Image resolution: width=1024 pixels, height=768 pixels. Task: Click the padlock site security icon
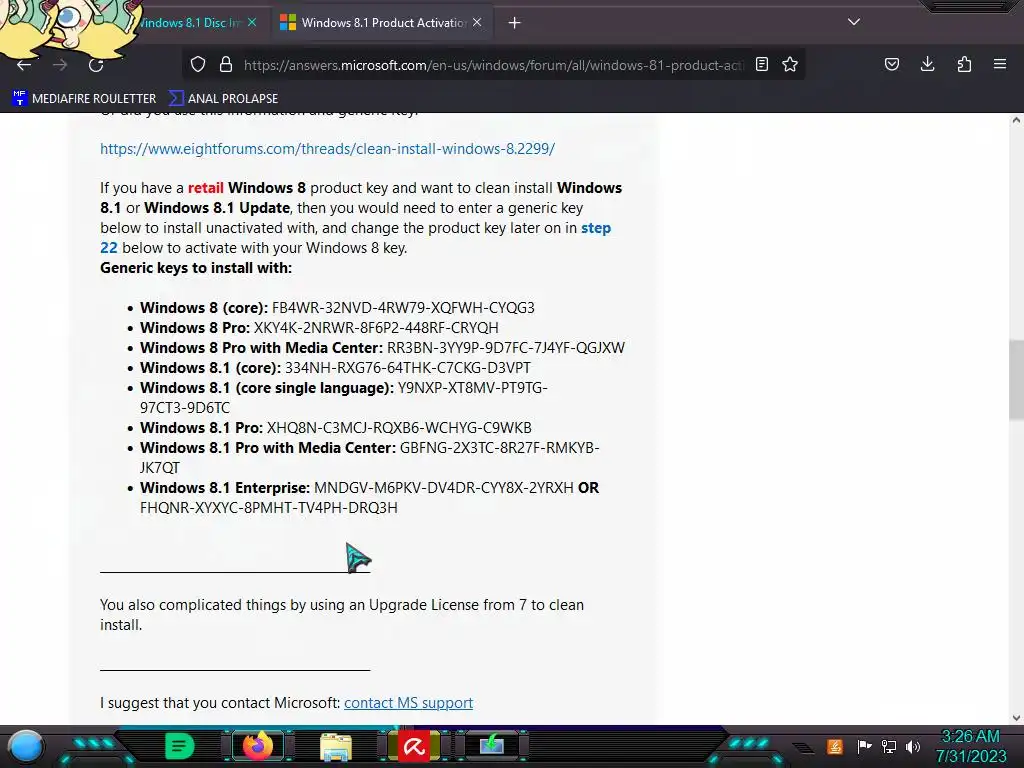pos(226,64)
